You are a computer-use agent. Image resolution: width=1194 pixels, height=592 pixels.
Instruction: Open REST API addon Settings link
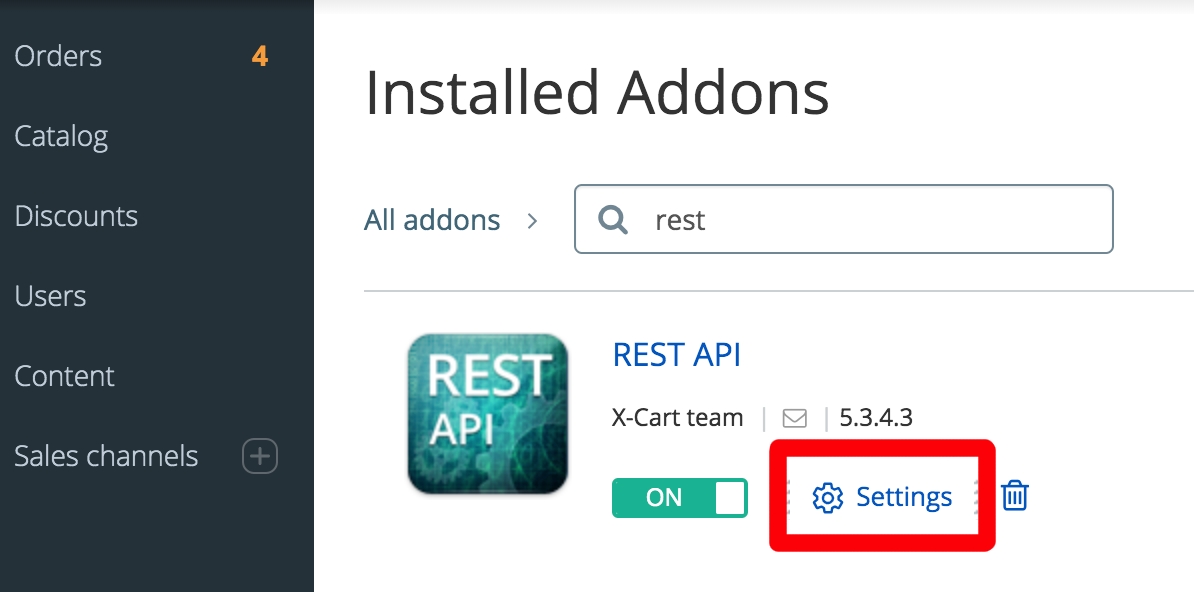point(882,497)
